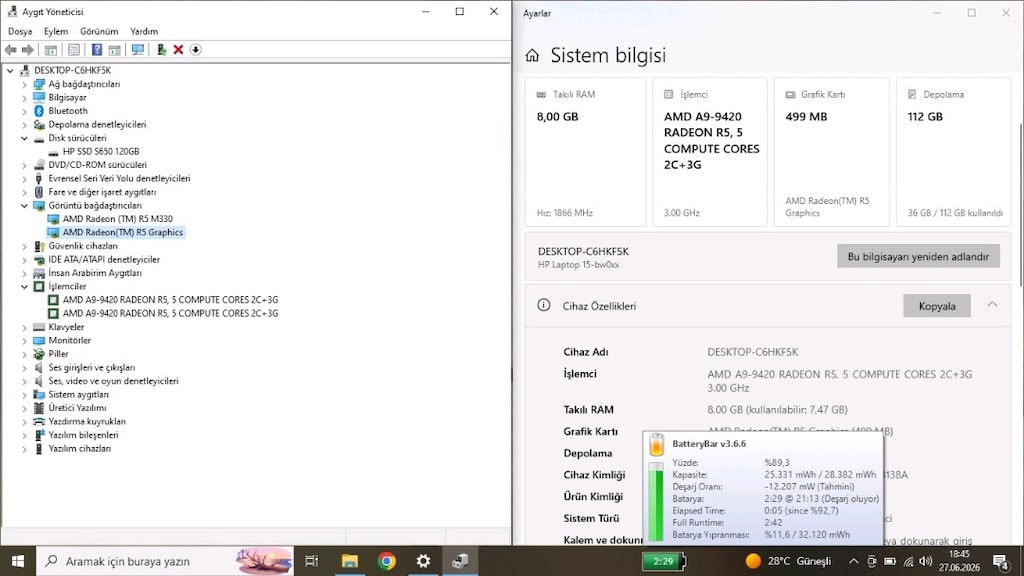Screen dimensions: 1024x576
Task: Click the scan for hardware changes monitor icon
Action: 138,50
